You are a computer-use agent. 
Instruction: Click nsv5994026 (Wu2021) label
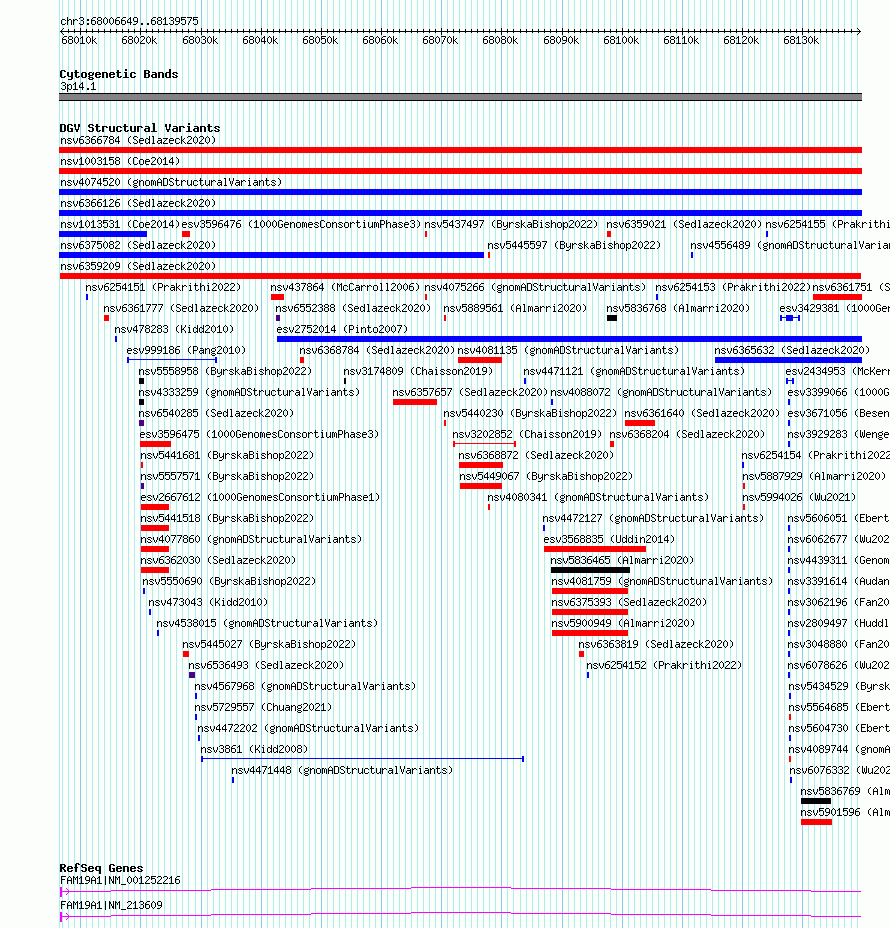(799, 497)
